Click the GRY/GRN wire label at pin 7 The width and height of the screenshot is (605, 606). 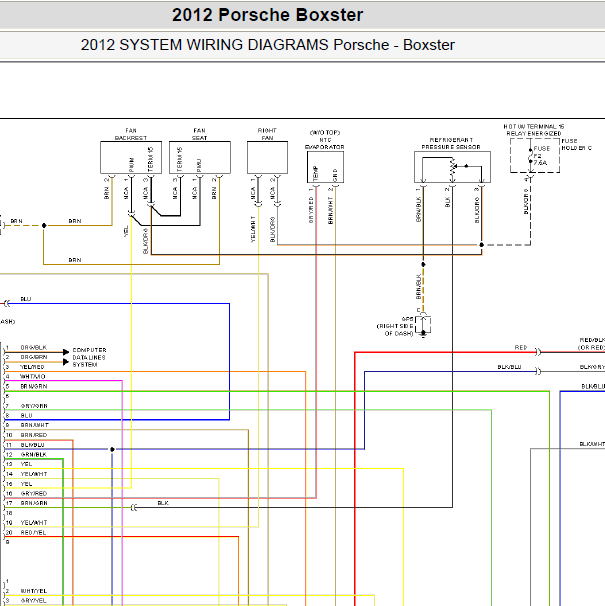(x=34, y=406)
